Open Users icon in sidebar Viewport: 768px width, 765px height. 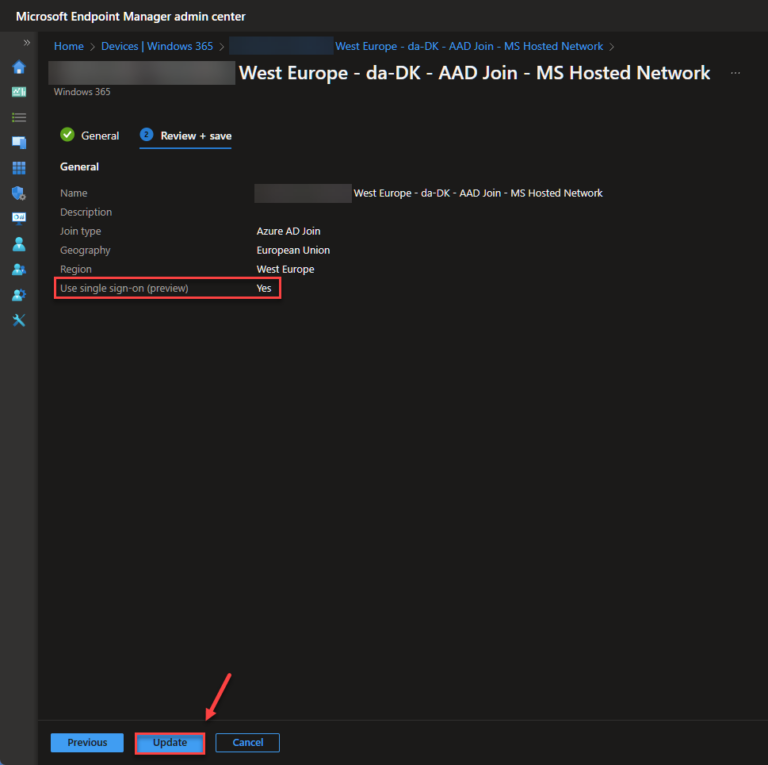18,244
